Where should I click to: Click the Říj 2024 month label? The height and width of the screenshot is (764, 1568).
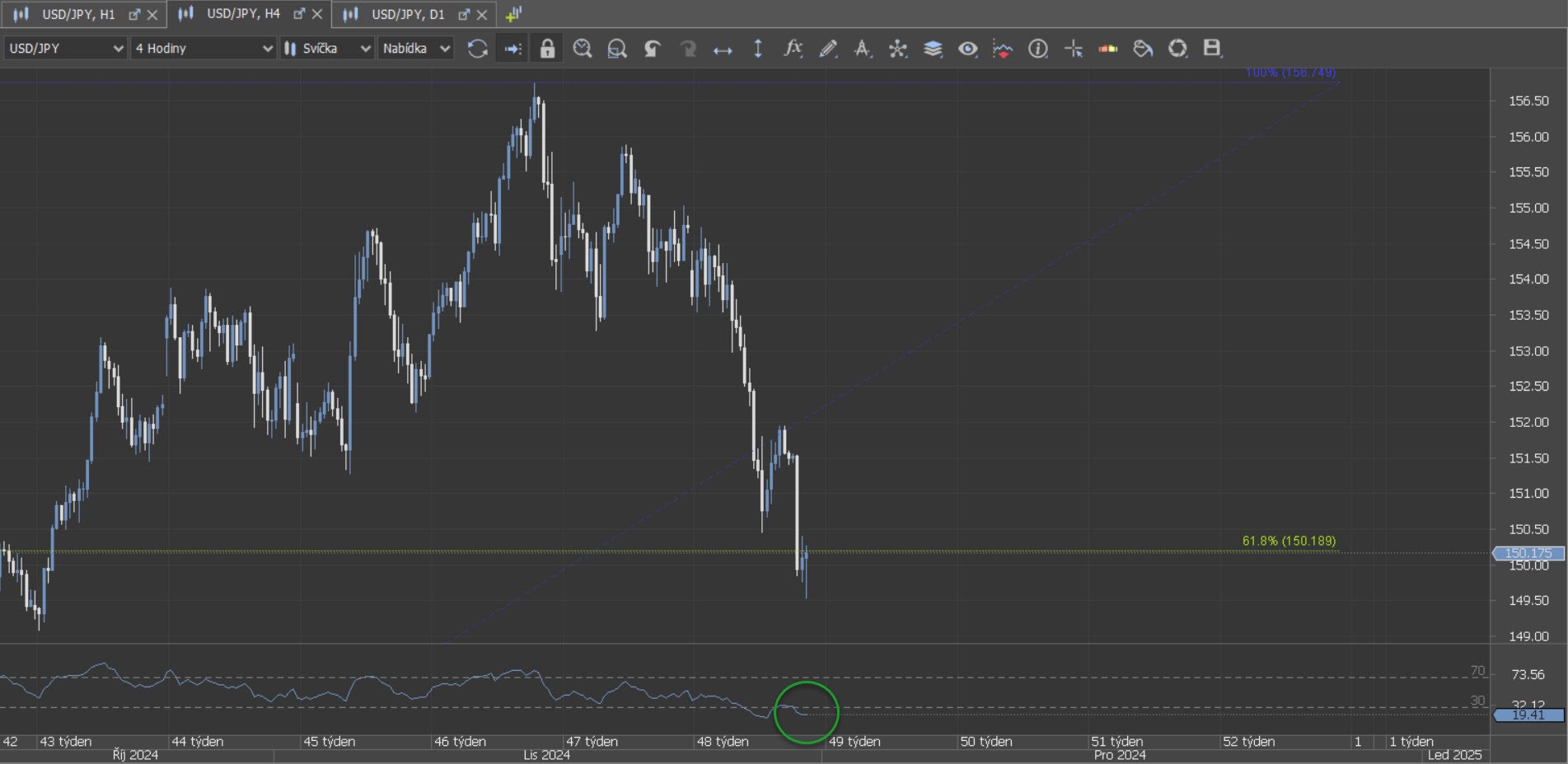click(x=135, y=755)
